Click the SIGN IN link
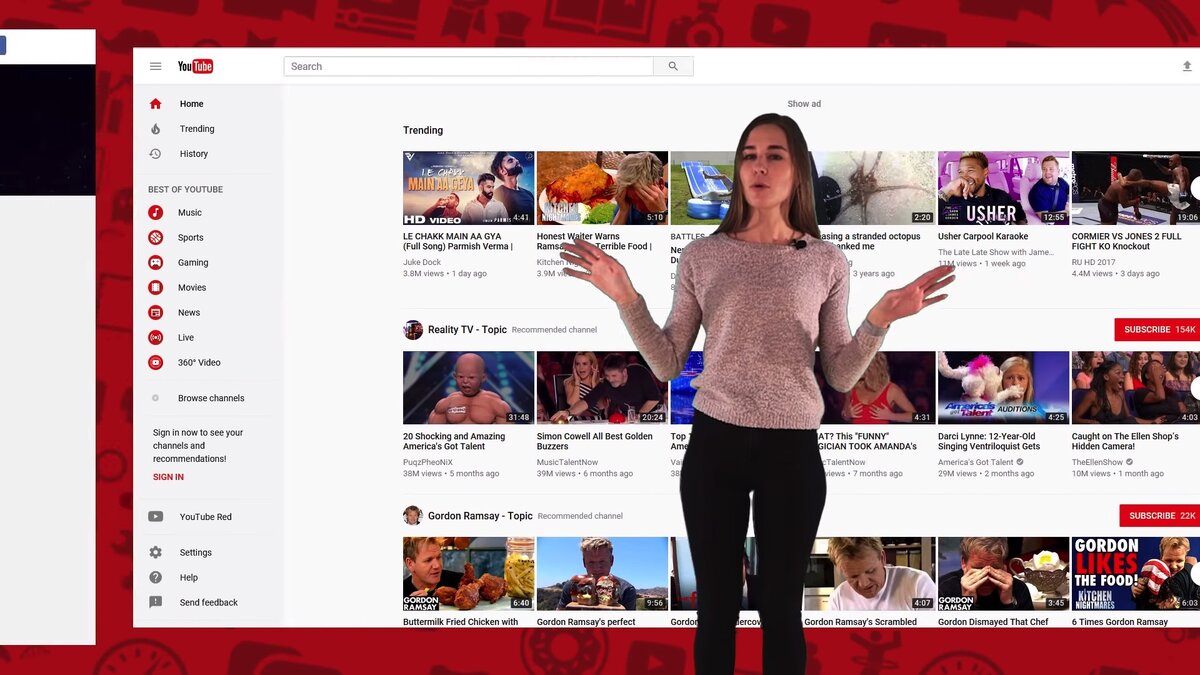The width and height of the screenshot is (1200, 675). coord(168,477)
